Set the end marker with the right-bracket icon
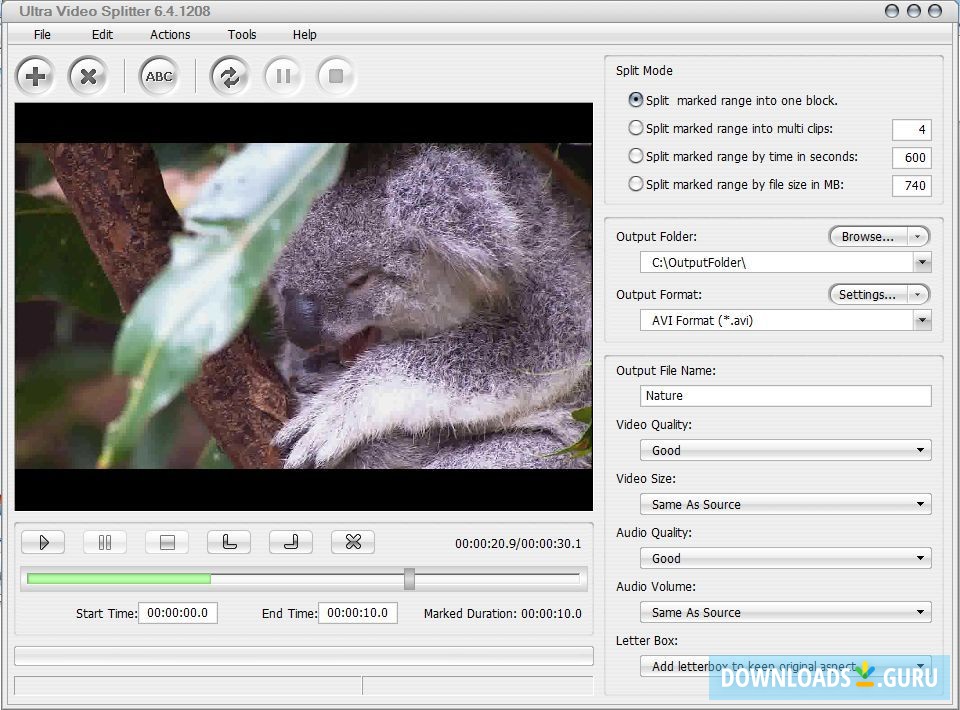Viewport: 960px width, 710px height. 290,541
